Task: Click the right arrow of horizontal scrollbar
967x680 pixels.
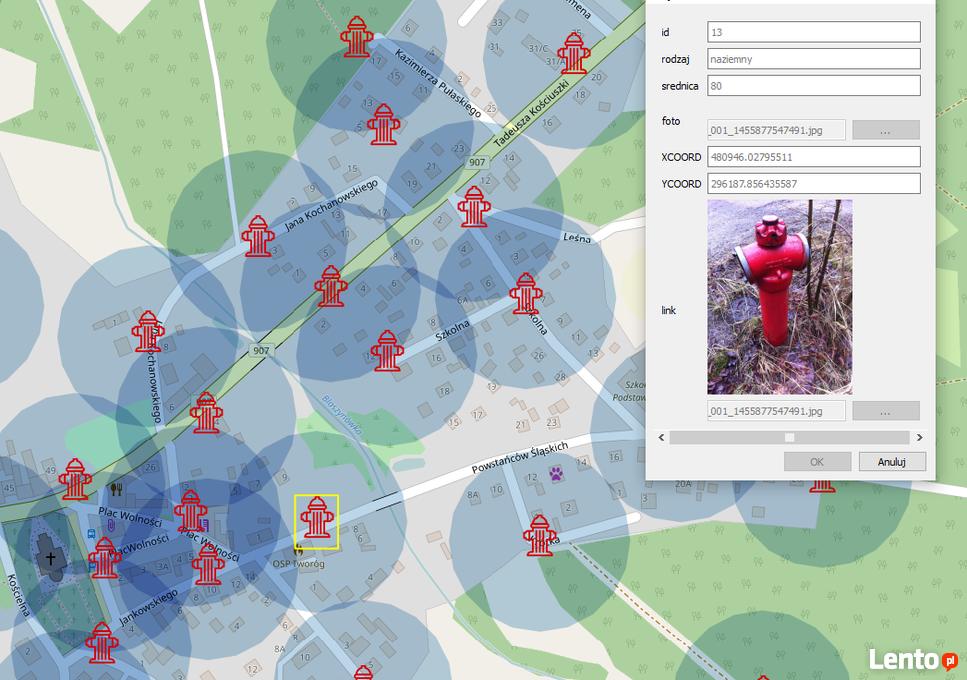Action: (920, 437)
